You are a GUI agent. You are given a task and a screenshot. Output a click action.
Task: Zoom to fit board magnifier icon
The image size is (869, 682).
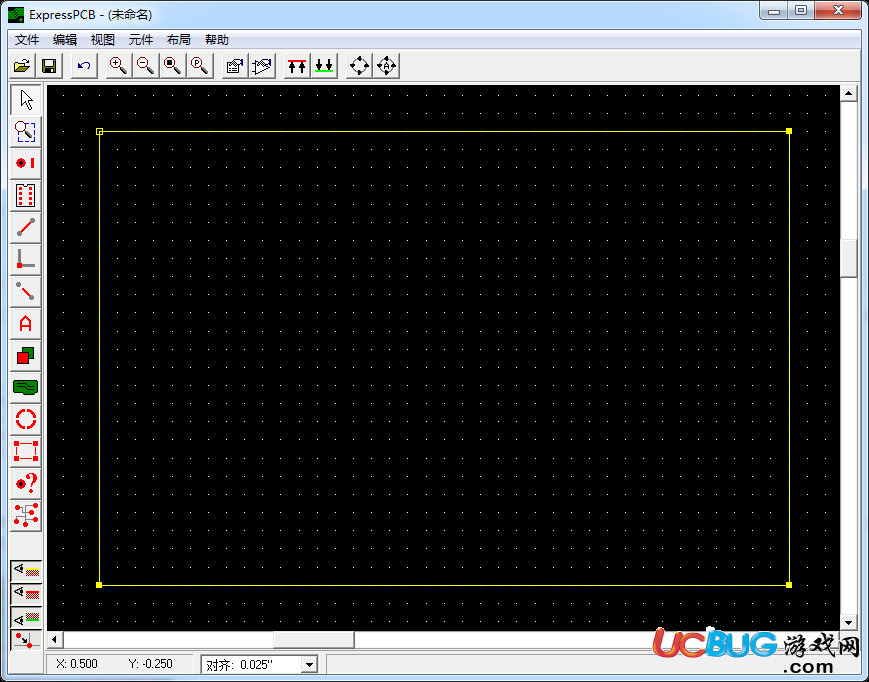[x=173, y=66]
